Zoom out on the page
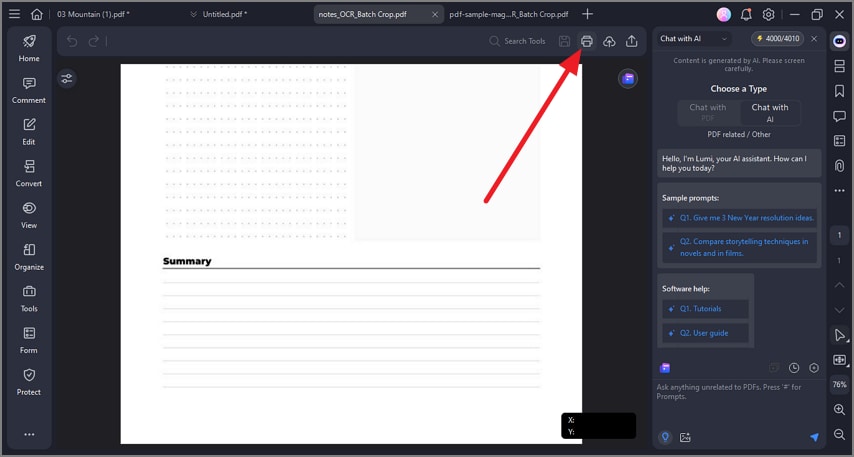 click(x=839, y=434)
